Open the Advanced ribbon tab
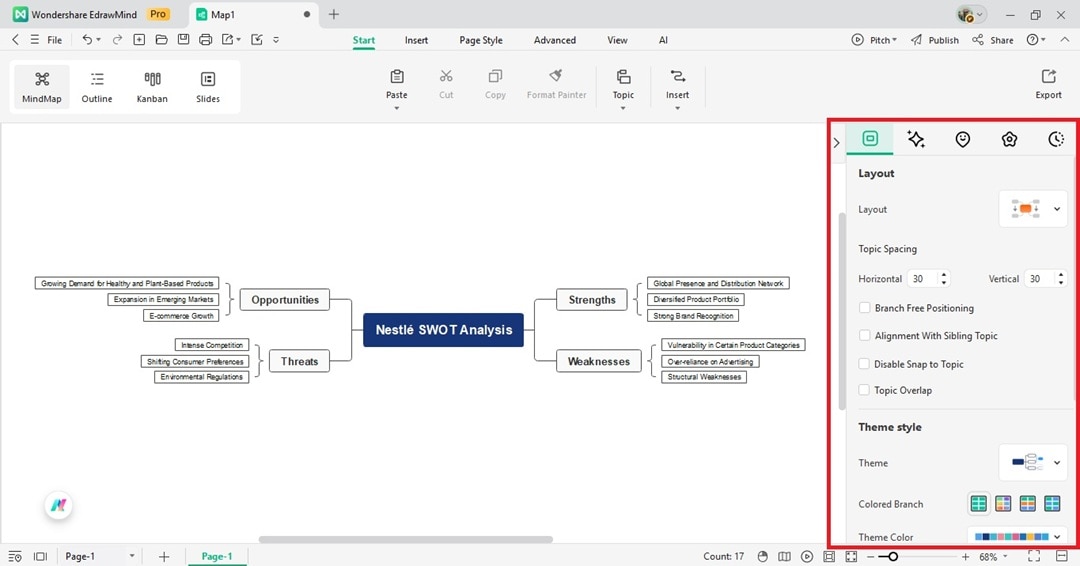Image resolution: width=1080 pixels, height=566 pixels. pyautogui.click(x=554, y=40)
